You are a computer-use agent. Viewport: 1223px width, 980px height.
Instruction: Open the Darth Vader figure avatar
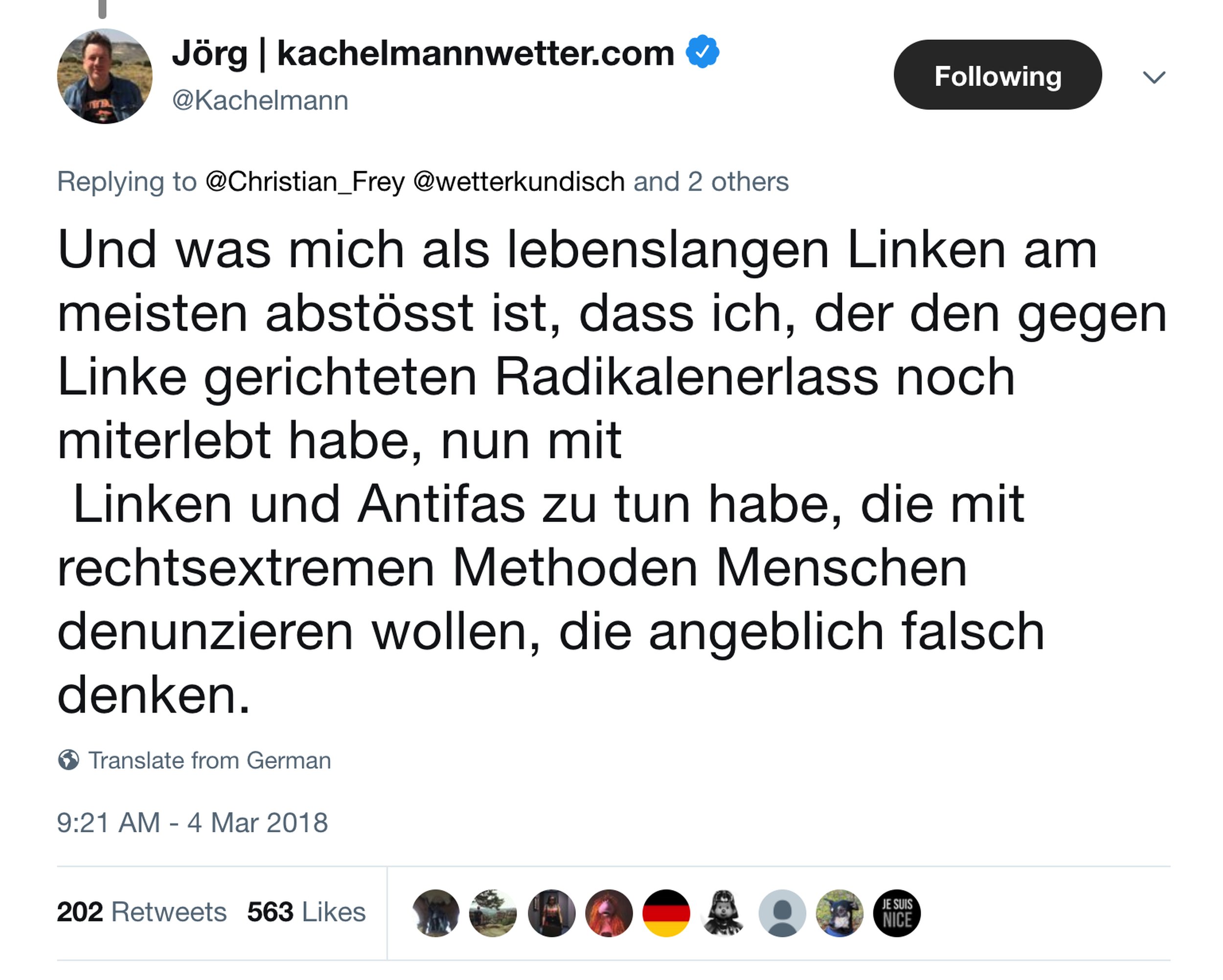723,912
